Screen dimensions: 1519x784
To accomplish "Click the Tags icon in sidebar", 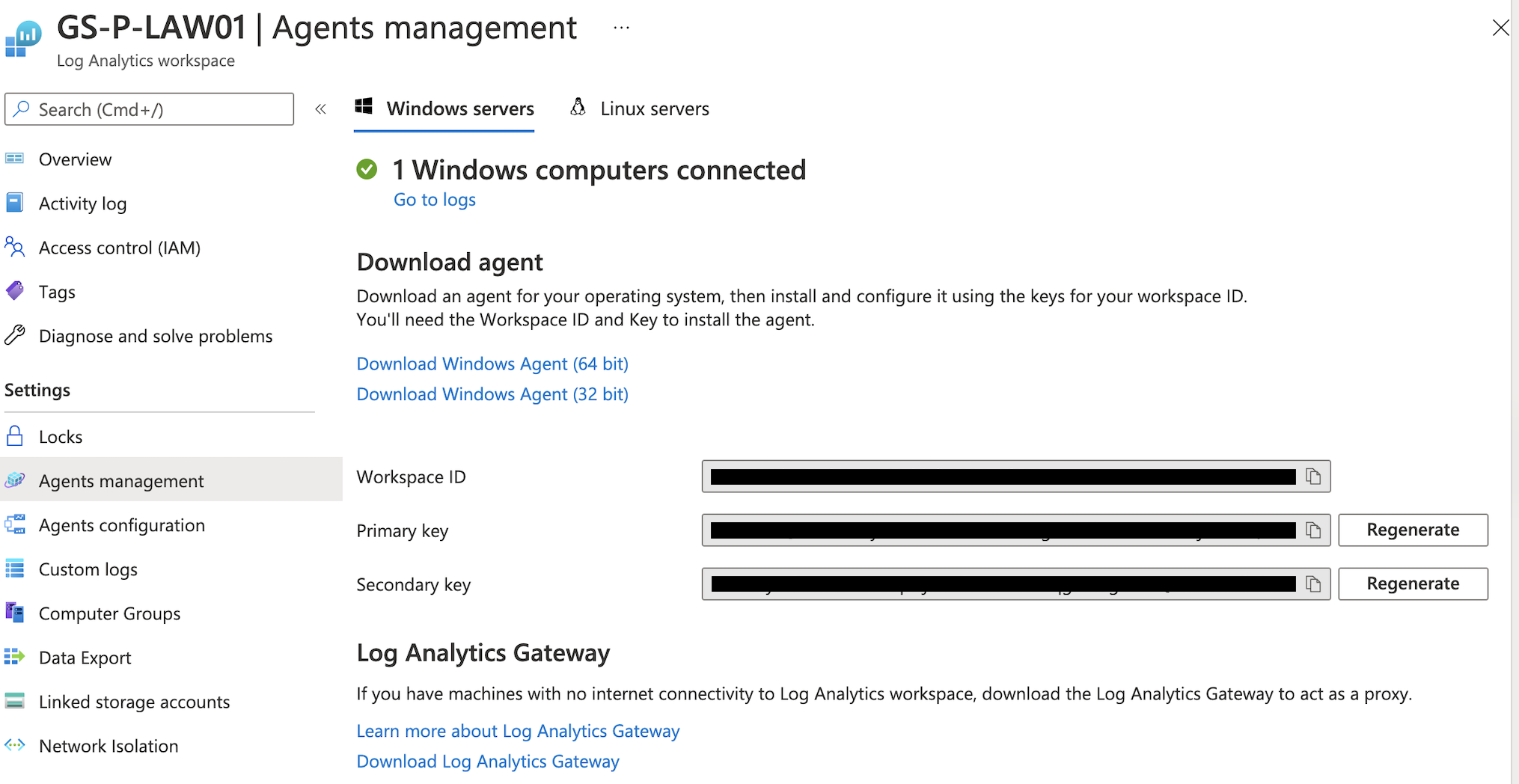I will (x=15, y=291).
